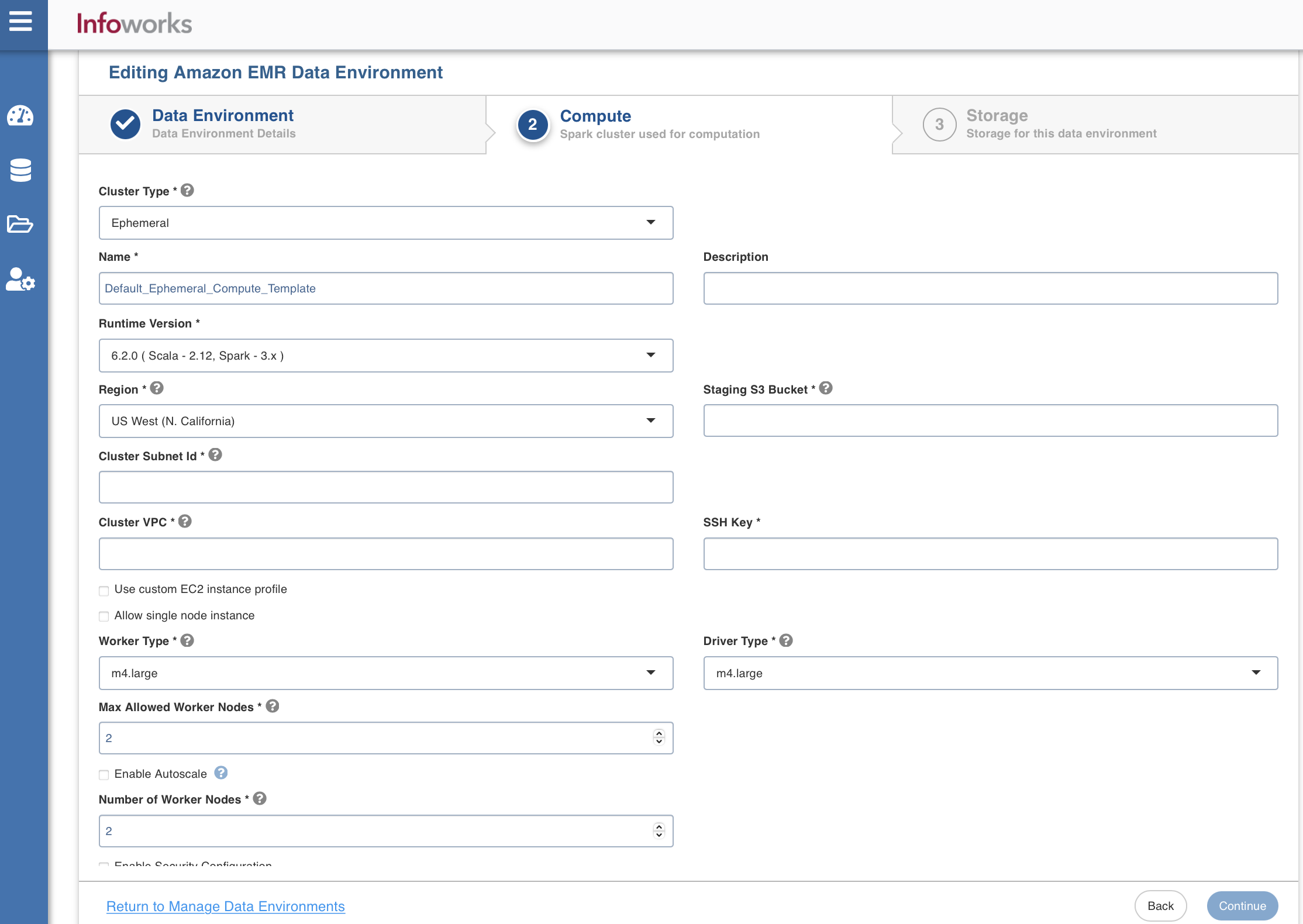Click Max Allowed Worker Nodes stepper arrows
Viewport: 1303px width, 924px height.
pyautogui.click(x=659, y=737)
